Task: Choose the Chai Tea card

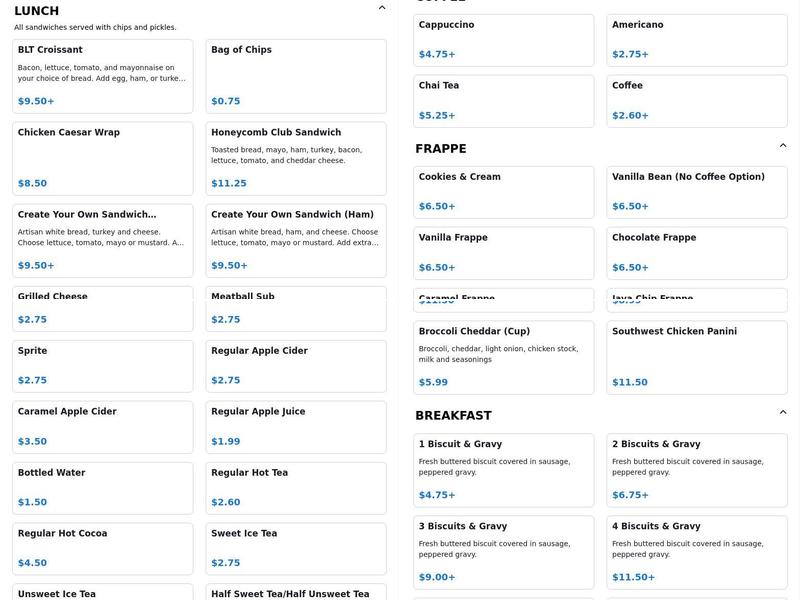Action: tap(503, 101)
